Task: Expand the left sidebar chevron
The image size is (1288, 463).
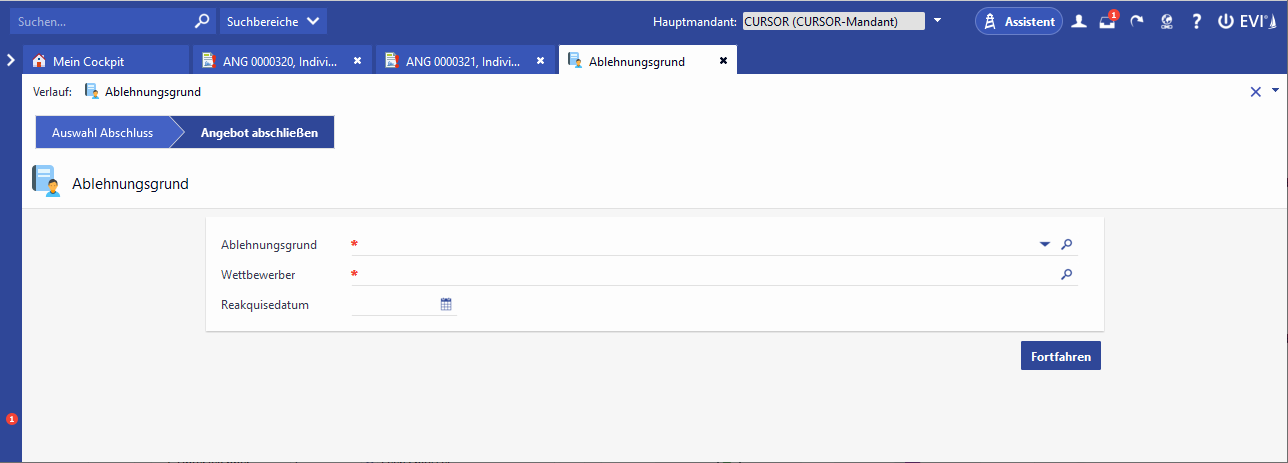Action: click(10, 60)
